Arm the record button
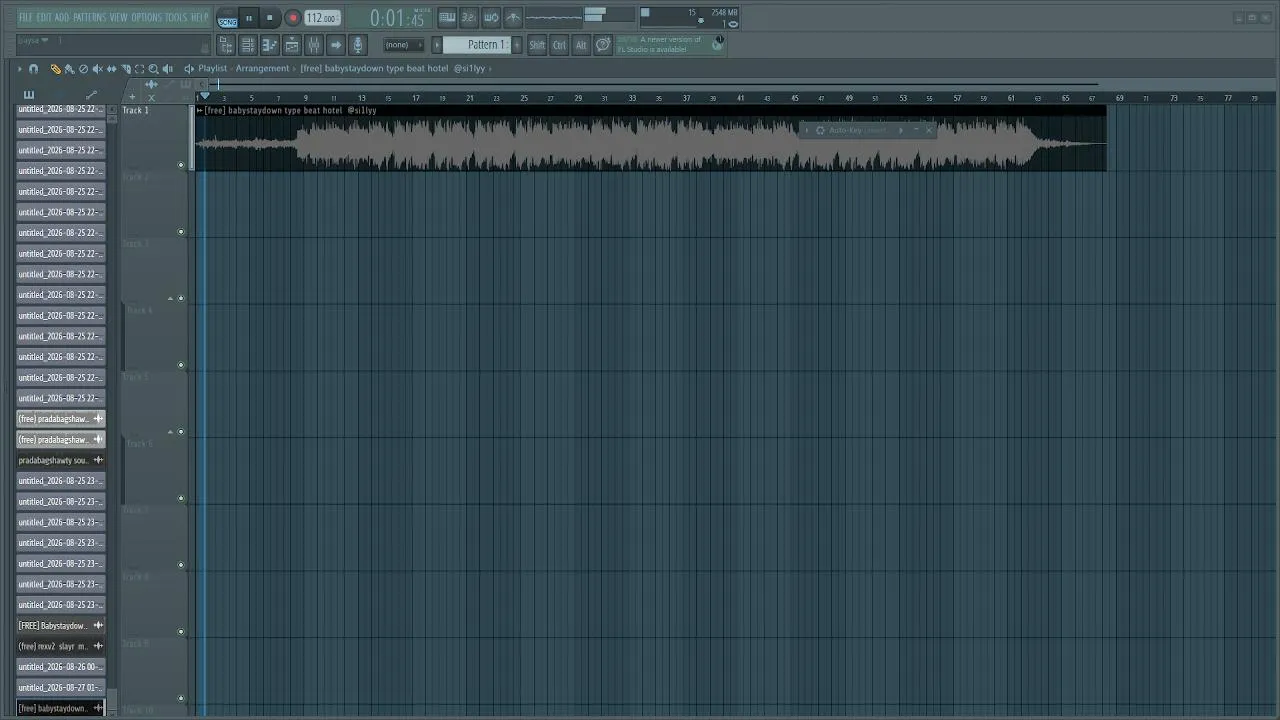 click(x=293, y=18)
